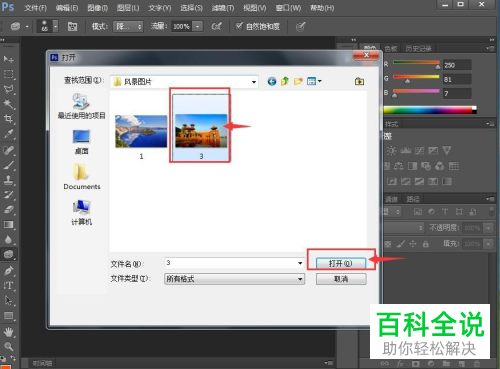Toggle lock position icon in Layers panel
The height and width of the screenshot is (369, 500).
pyautogui.click(x=413, y=244)
